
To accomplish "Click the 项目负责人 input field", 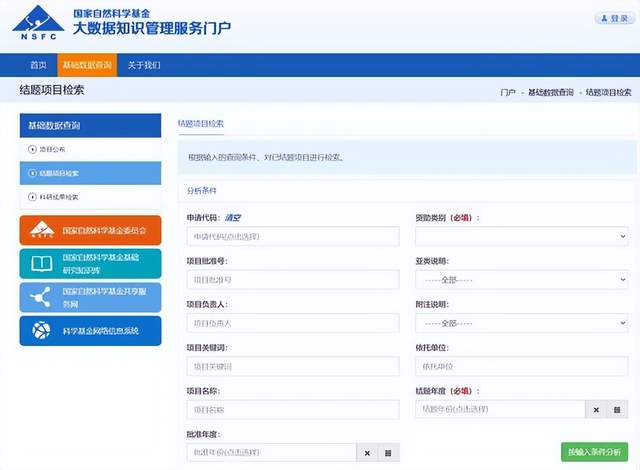I will pos(293,323).
